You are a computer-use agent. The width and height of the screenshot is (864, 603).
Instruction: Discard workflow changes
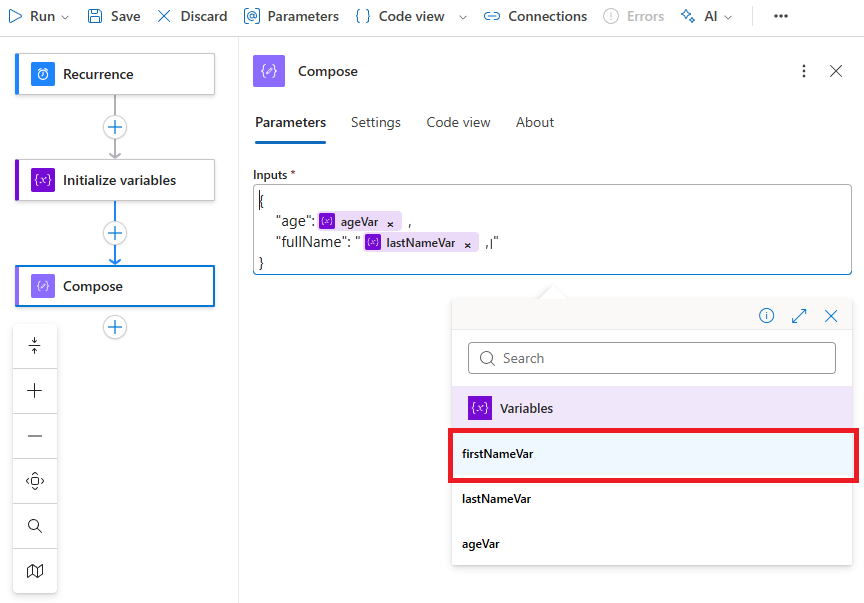(x=192, y=17)
